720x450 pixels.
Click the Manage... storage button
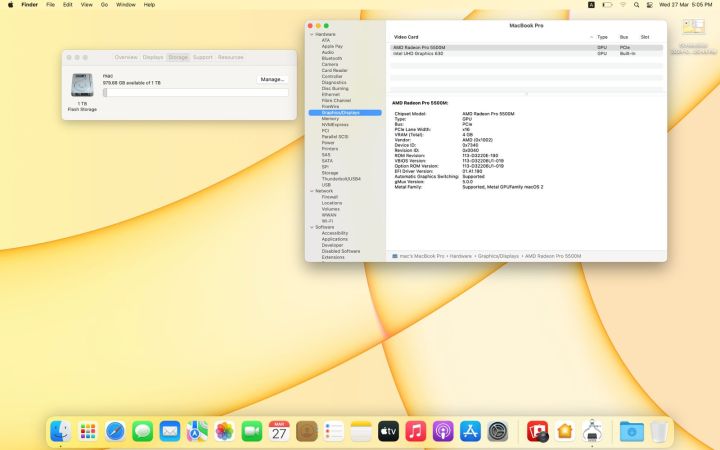pos(272,79)
